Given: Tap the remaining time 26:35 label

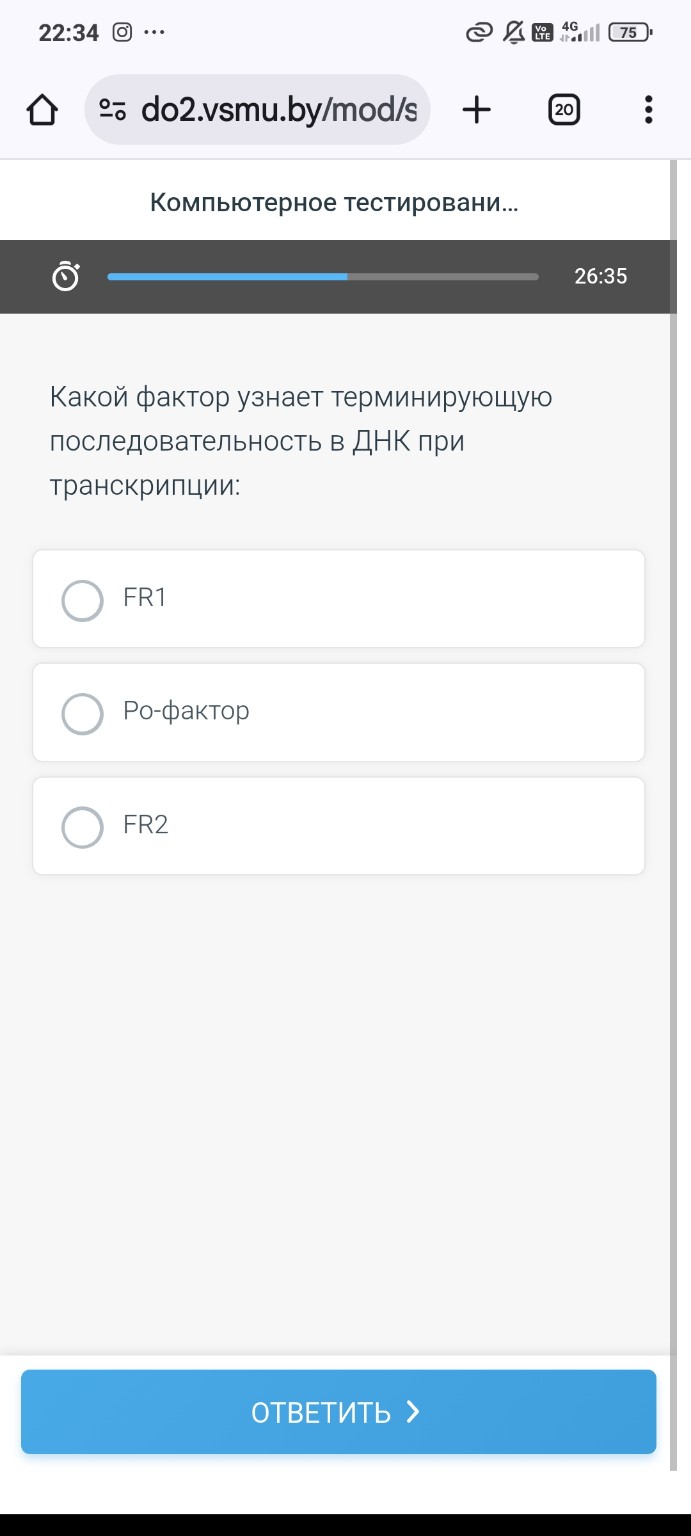Looking at the screenshot, I should (601, 276).
